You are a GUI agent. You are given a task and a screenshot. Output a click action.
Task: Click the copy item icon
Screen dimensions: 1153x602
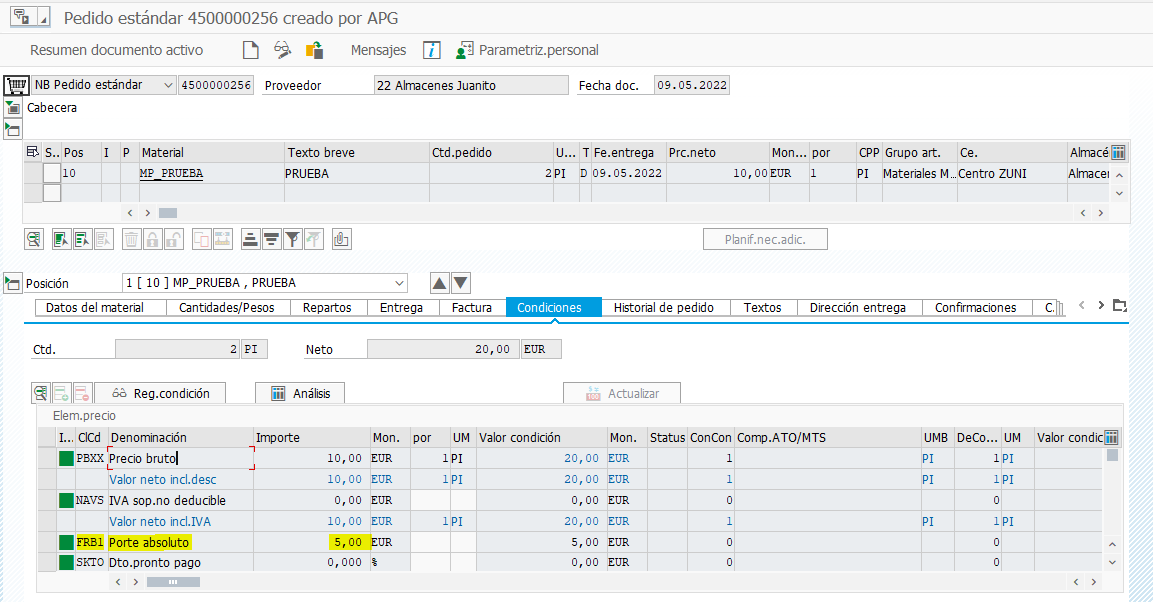[201, 239]
